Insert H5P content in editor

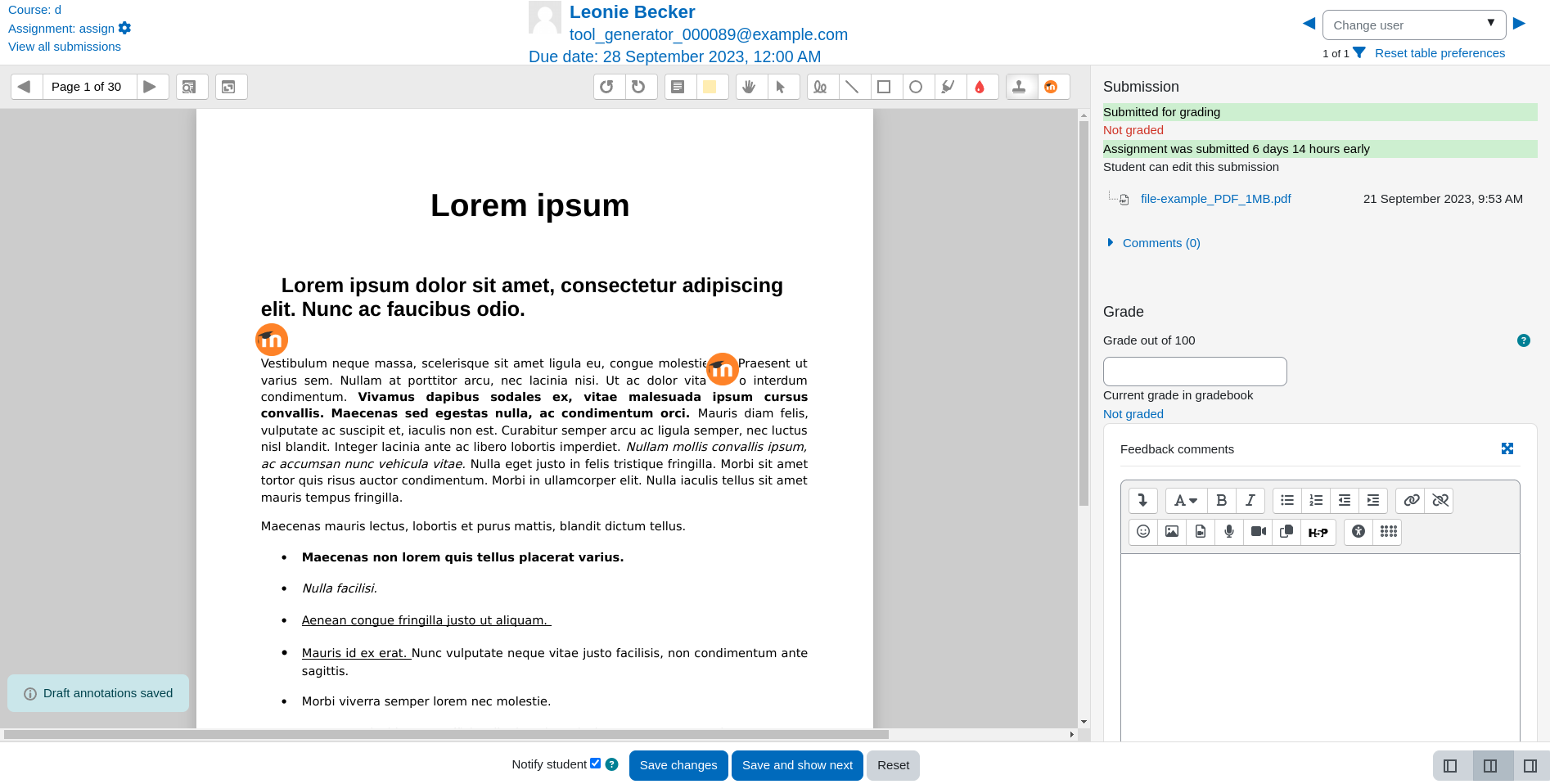(1318, 532)
